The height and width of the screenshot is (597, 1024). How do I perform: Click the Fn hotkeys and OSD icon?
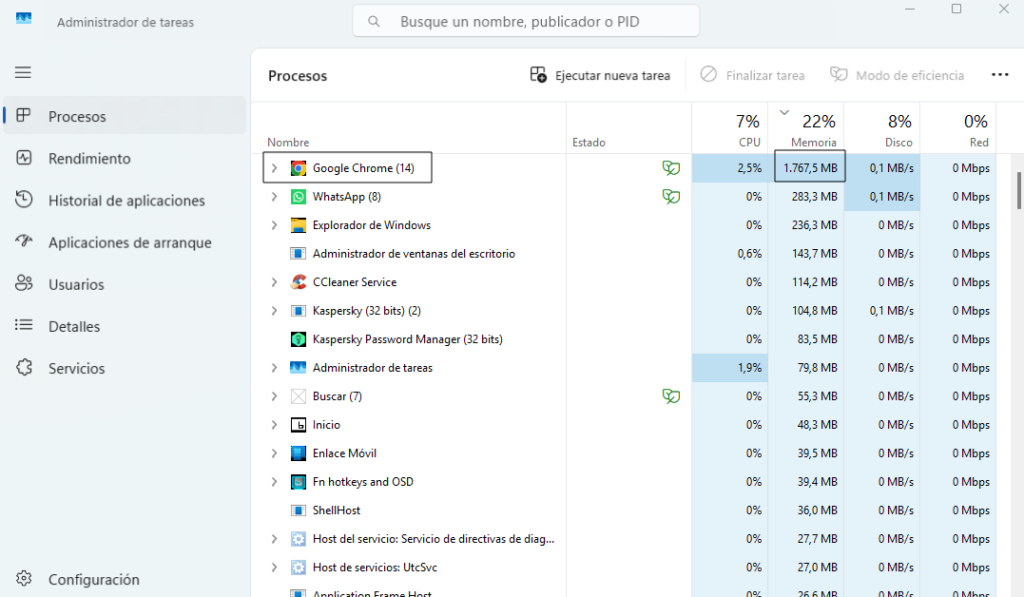tap(298, 482)
